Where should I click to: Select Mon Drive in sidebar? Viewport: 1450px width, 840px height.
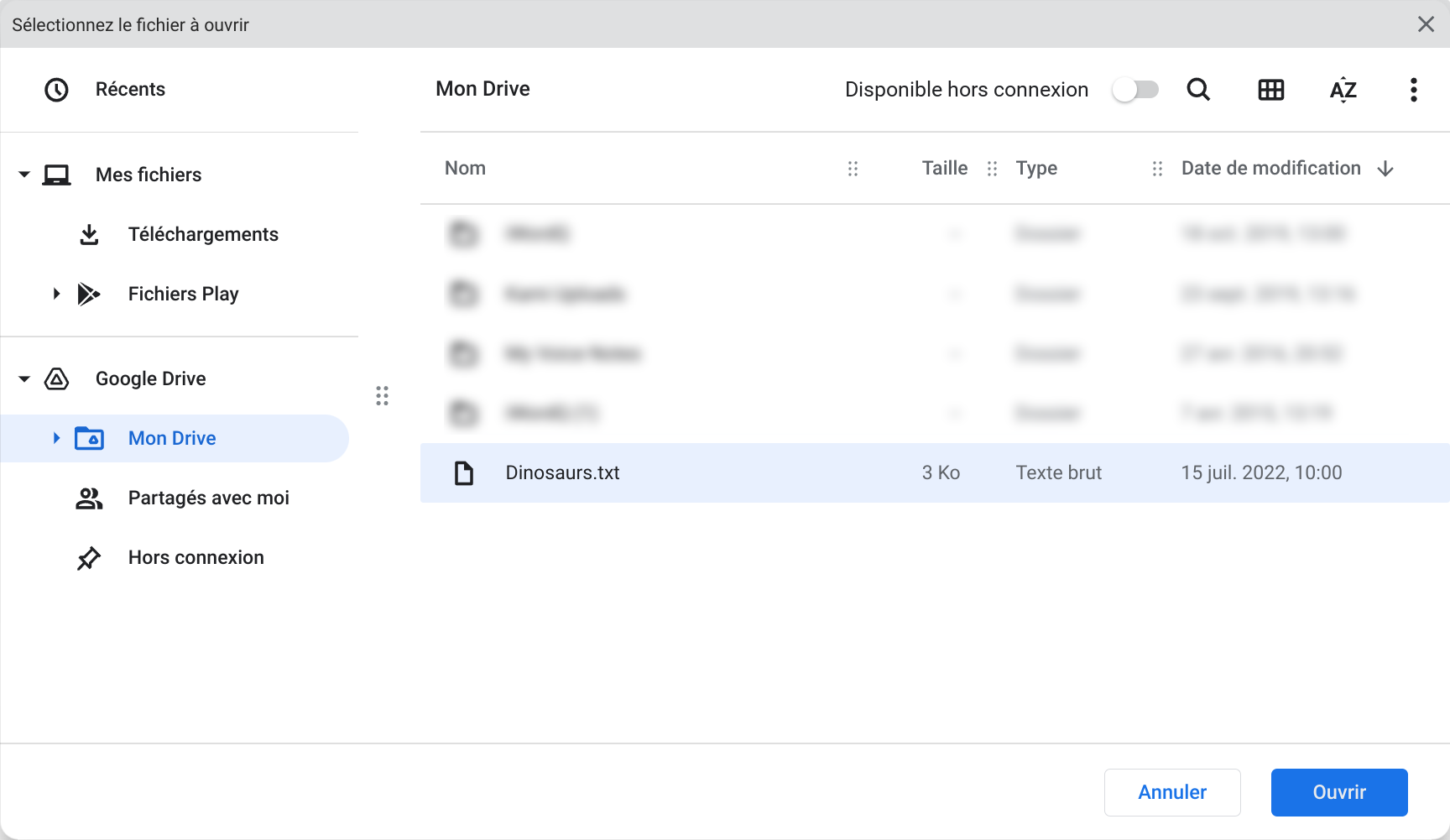(x=172, y=438)
